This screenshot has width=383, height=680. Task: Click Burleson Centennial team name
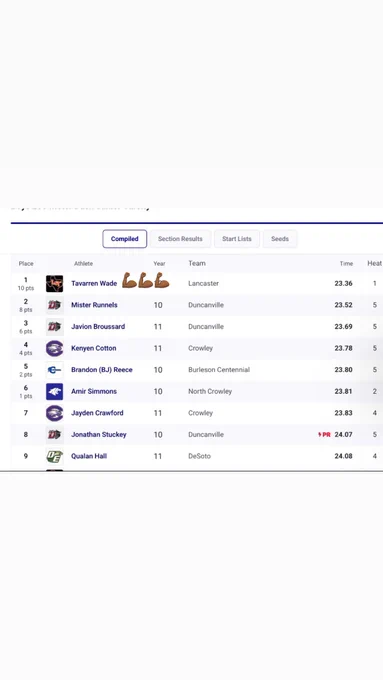pos(219,370)
